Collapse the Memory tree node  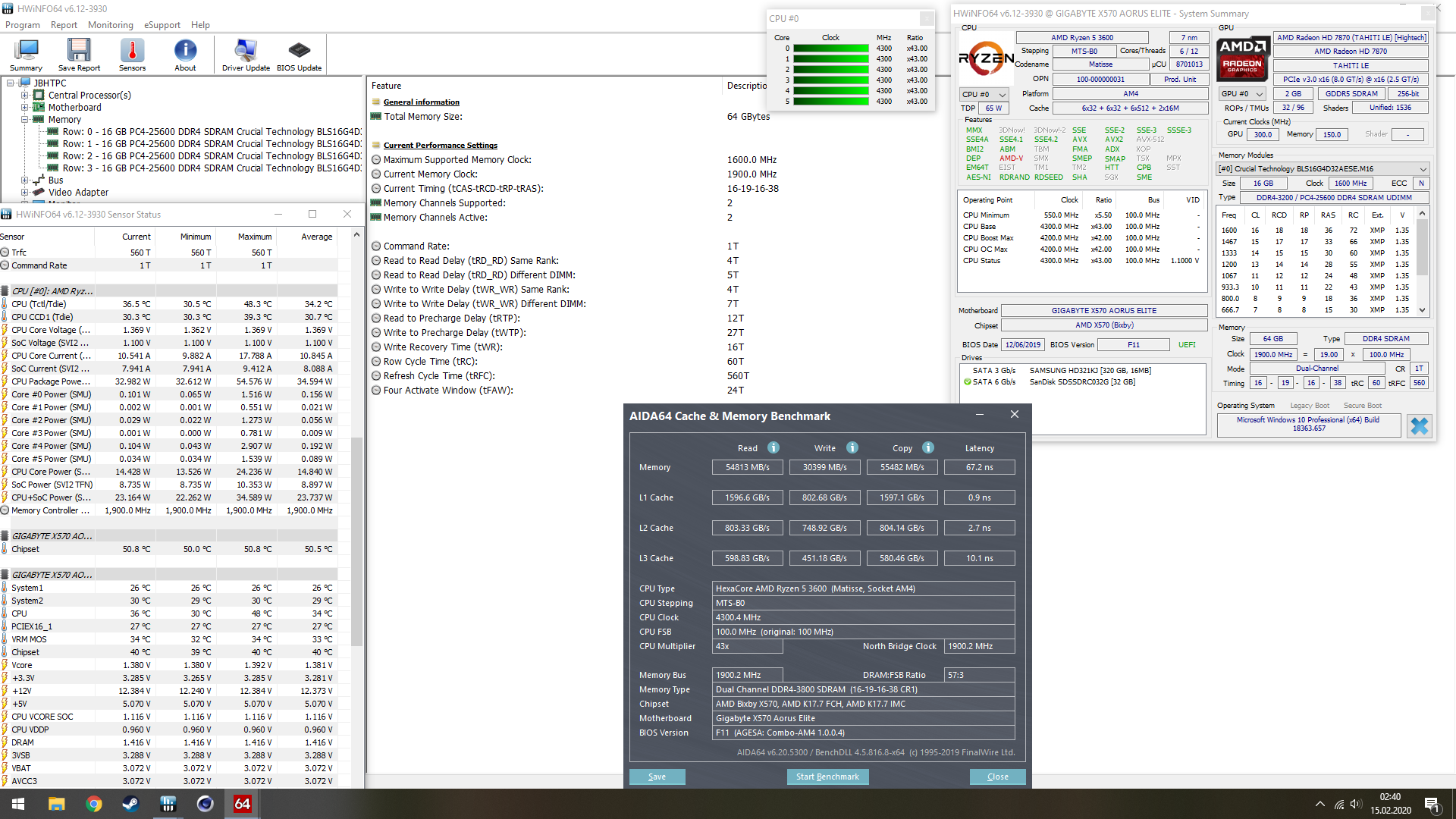pyautogui.click(x=25, y=120)
